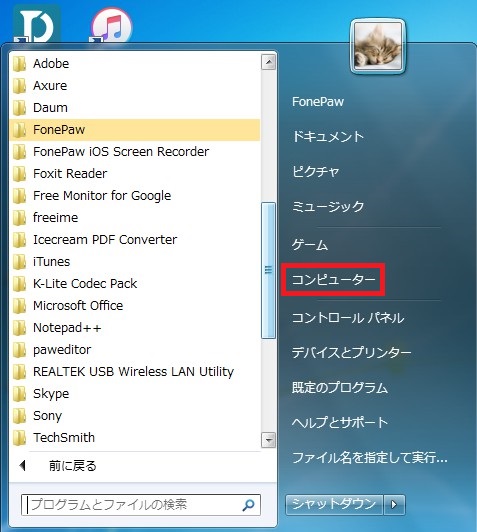Select Free Monitor for Google entry
The width and height of the screenshot is (477, 532).
102,195
